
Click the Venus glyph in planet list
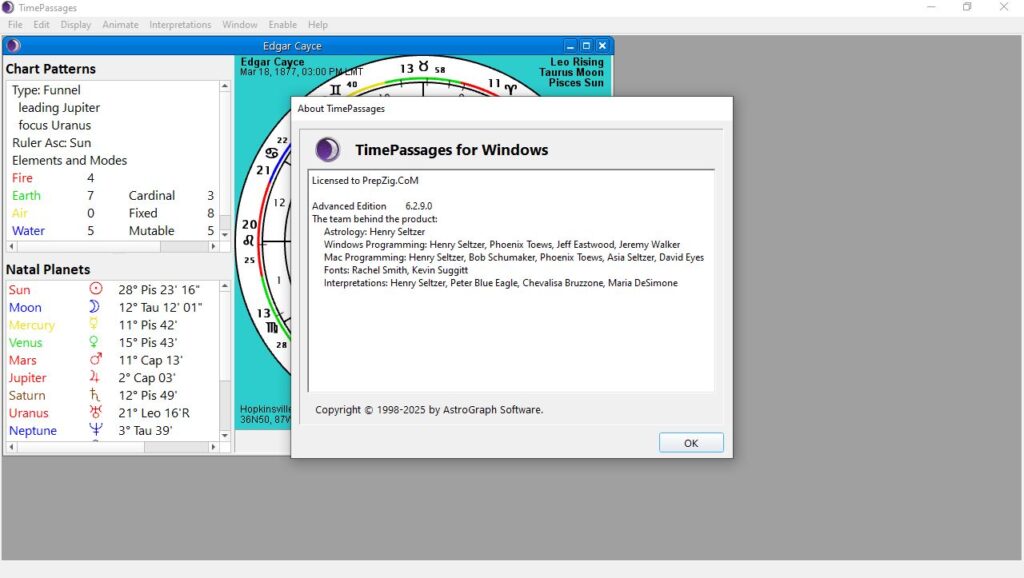94,342
